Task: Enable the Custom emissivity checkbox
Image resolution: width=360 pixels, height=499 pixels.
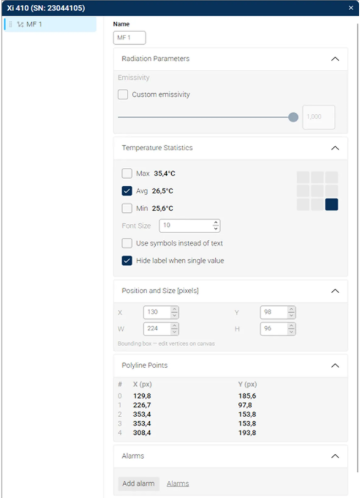Action: (x=123, y=94)
